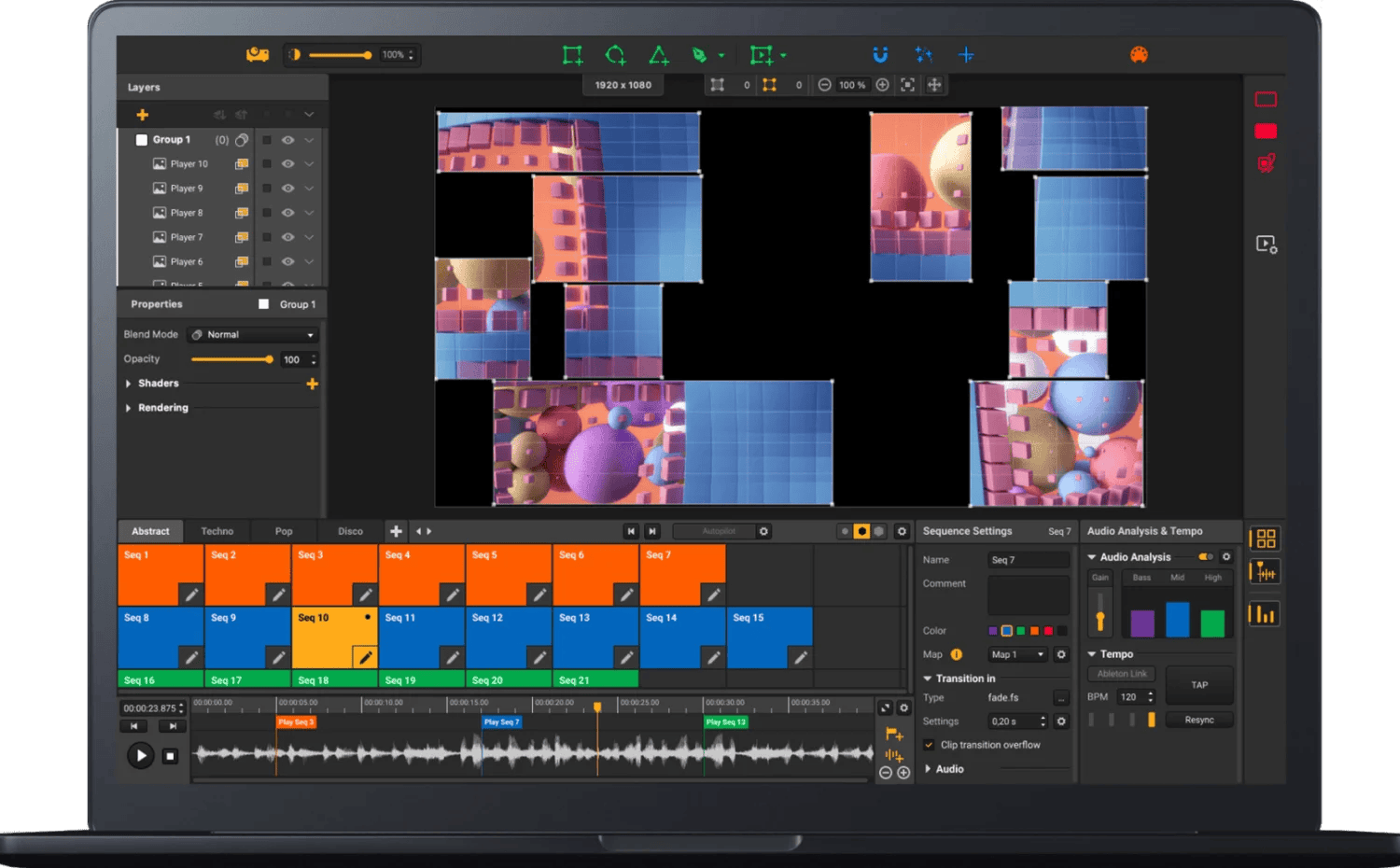
Task: Play the timeline
Action: pos(140,755)
